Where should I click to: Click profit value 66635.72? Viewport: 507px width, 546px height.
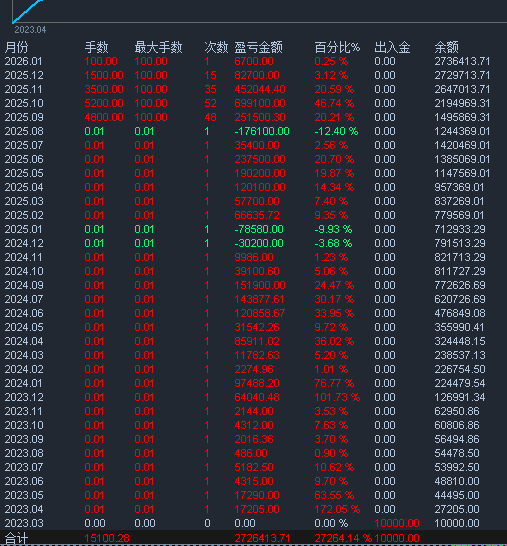click(x=257, y=215)
